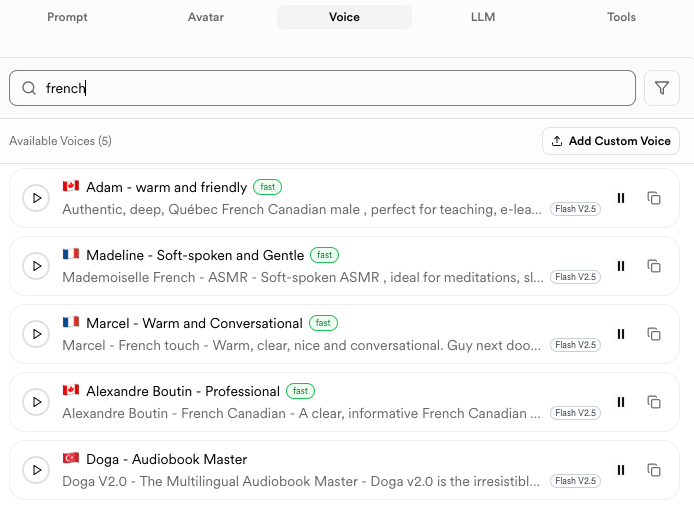This screenshot has width=694, height=511.
Task: Copy the Doga voice ID
Action: [654, 470]
